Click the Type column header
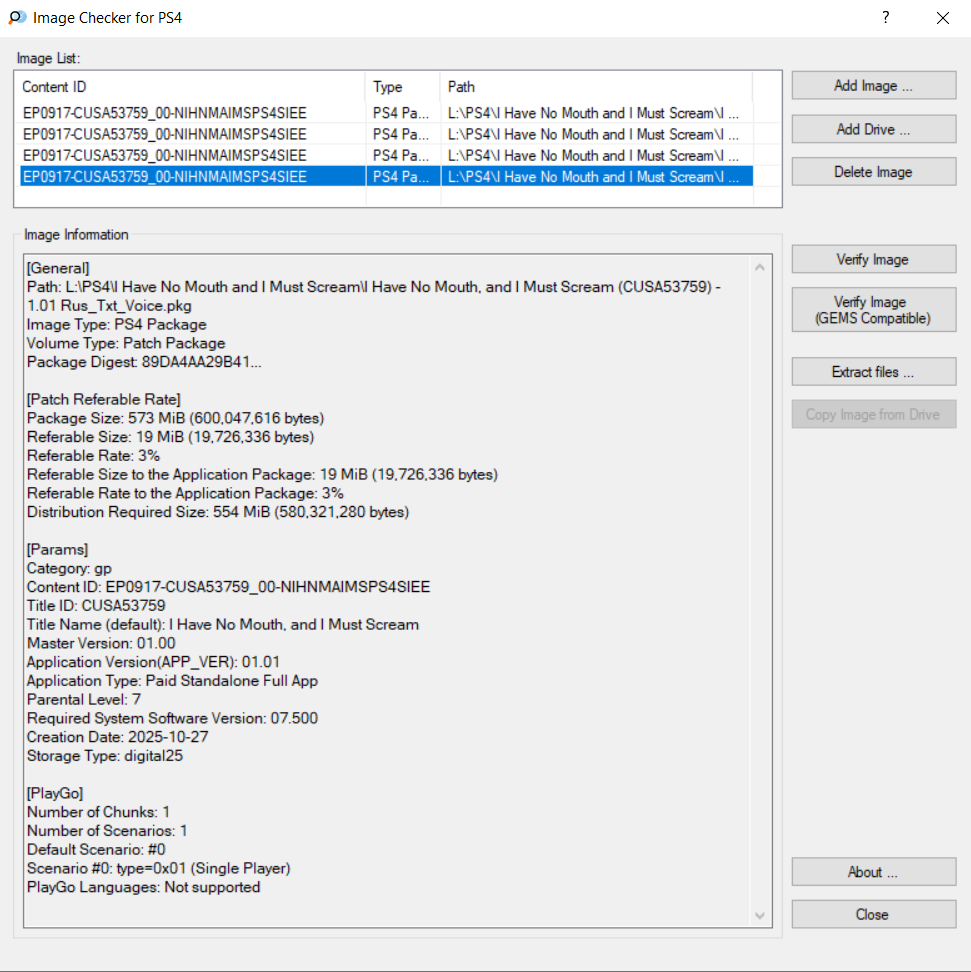971x972 pixels. pos(403,87)
